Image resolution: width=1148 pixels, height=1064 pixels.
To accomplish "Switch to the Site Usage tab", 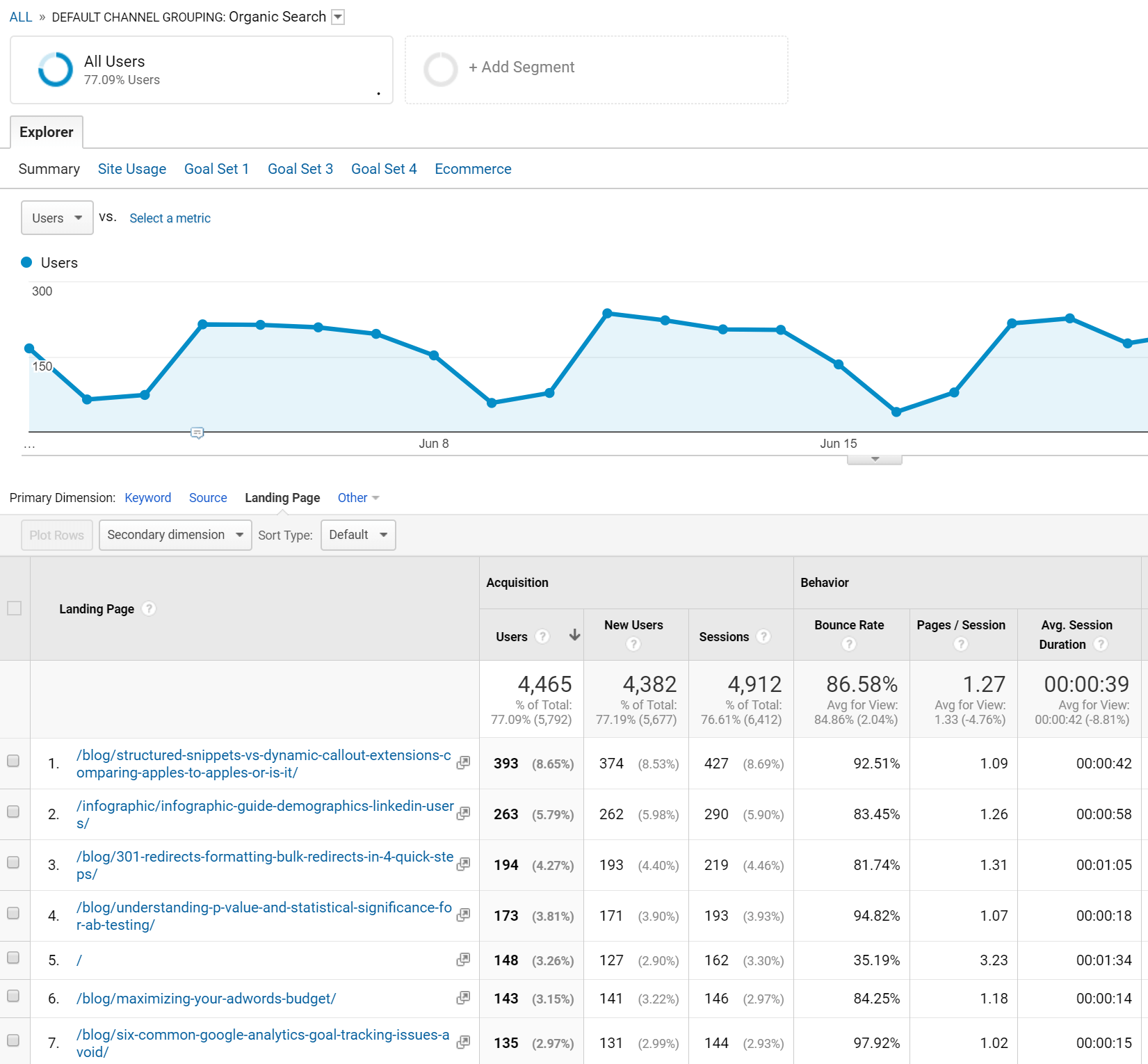I will pyautogui.click(x=132, y=169).
